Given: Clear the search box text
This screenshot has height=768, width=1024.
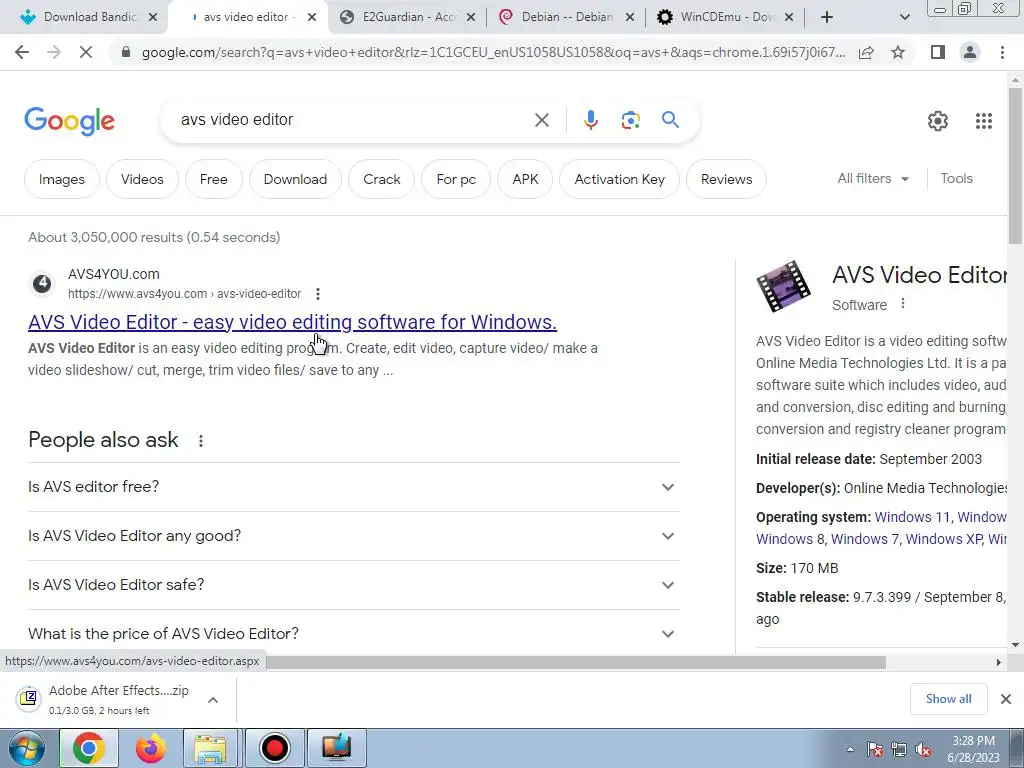Looking at the screenshot, I should click(x=541, y=120).
